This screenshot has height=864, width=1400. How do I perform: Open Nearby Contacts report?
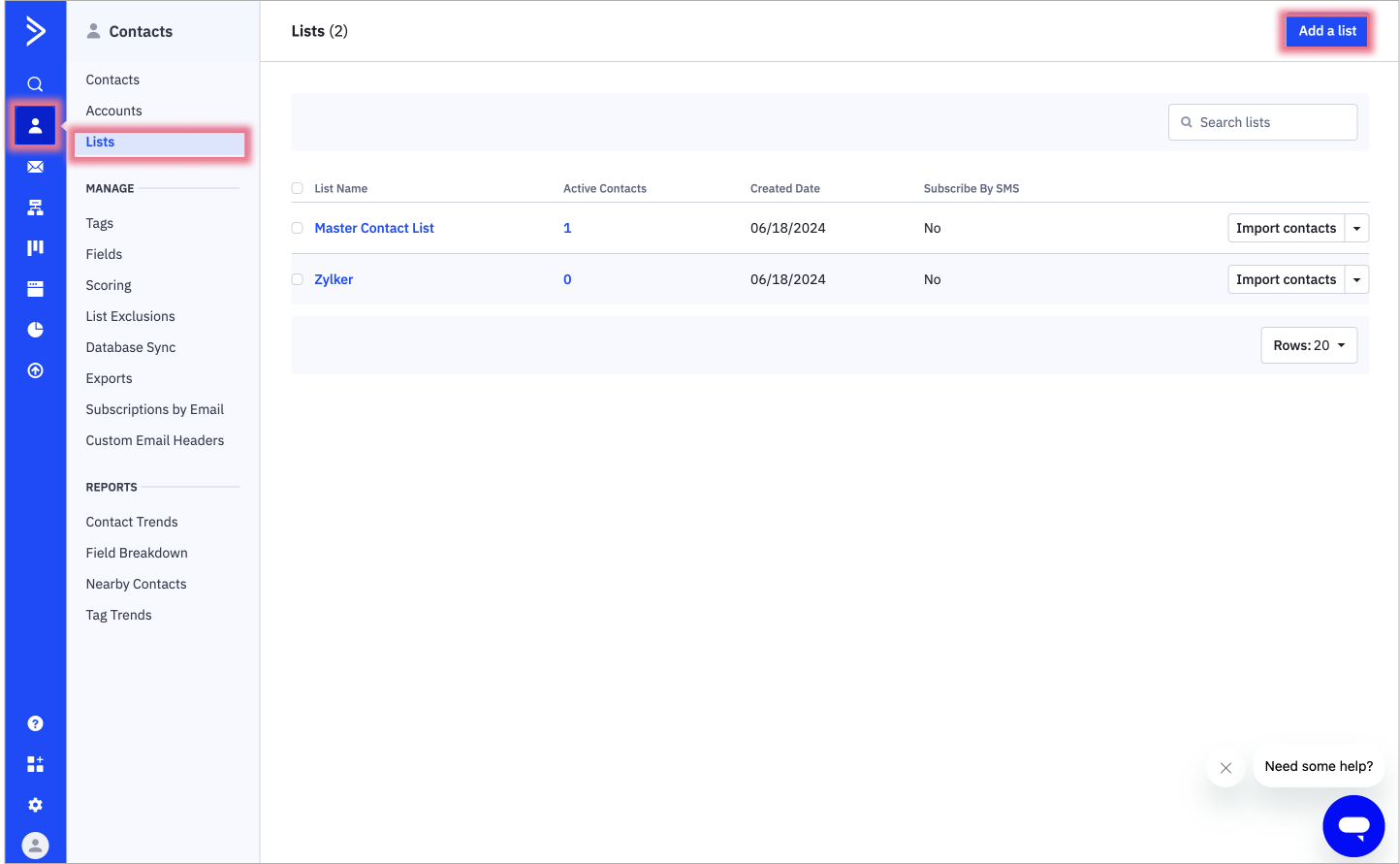point(136,584)
